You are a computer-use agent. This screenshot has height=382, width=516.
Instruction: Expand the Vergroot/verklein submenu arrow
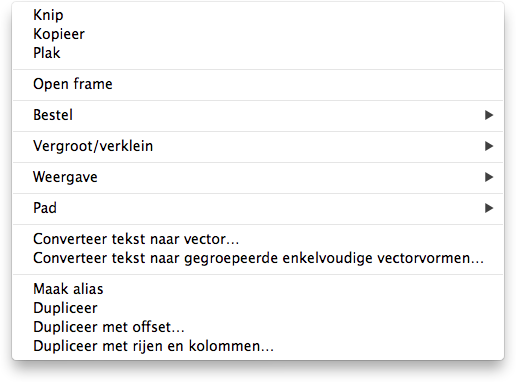coord(489,146)
